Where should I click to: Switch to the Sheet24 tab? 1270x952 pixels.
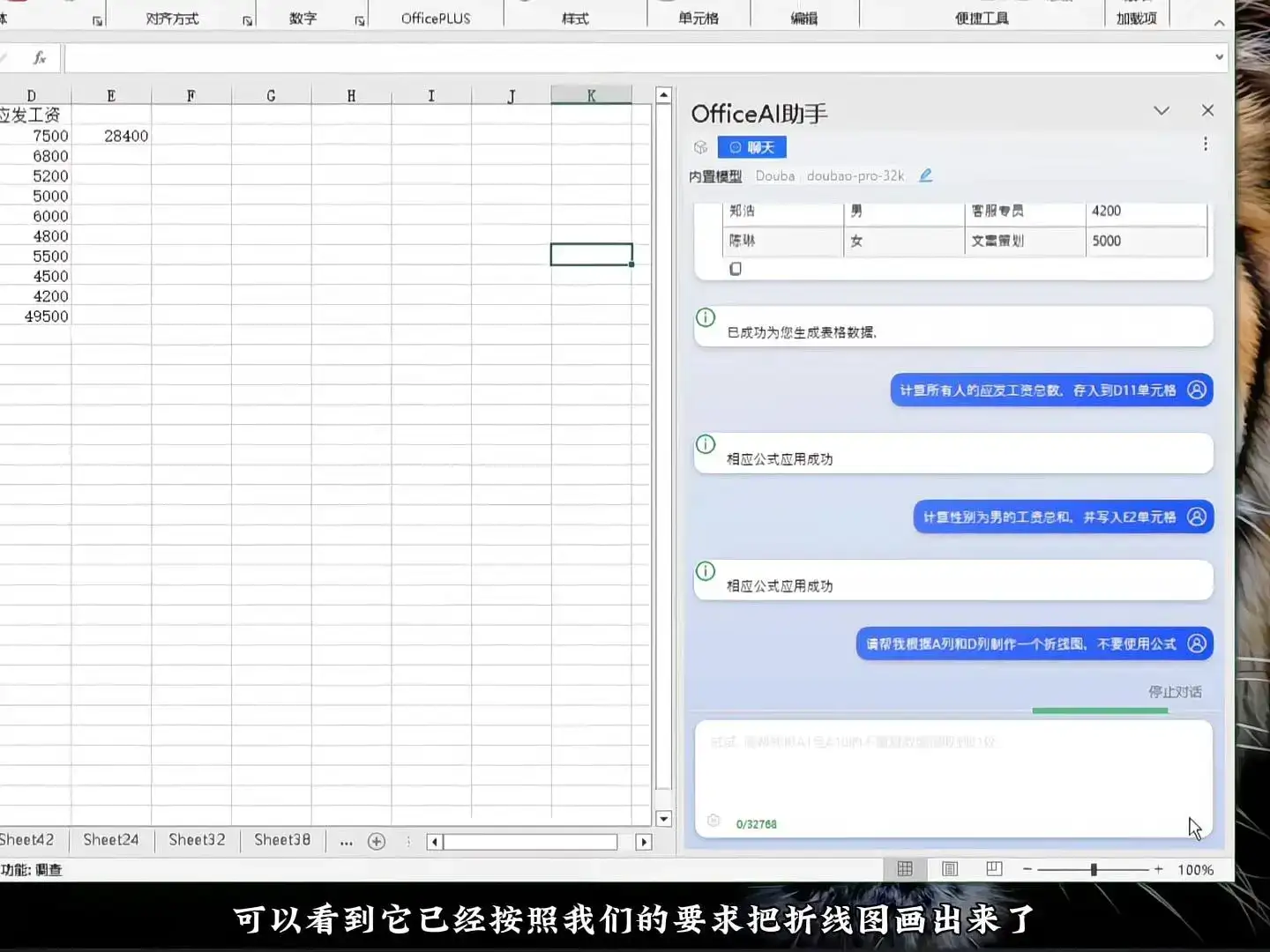pos(111,840)
